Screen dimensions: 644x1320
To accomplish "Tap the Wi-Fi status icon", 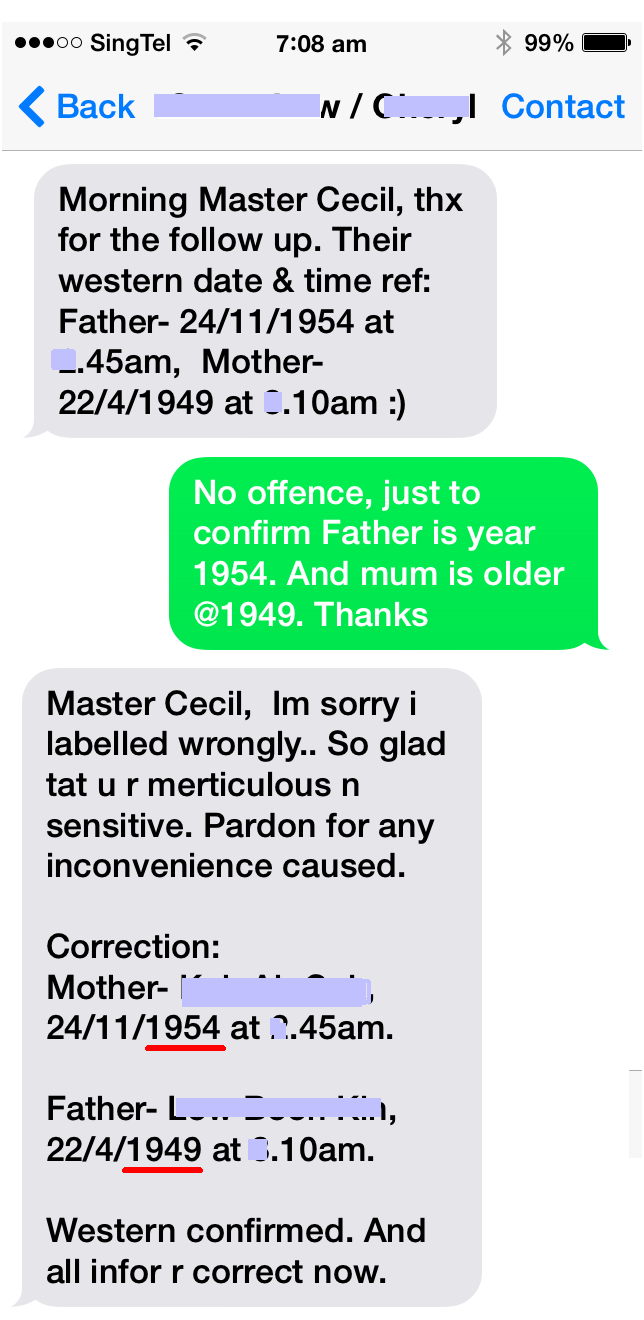I will [x=195, y=43].
